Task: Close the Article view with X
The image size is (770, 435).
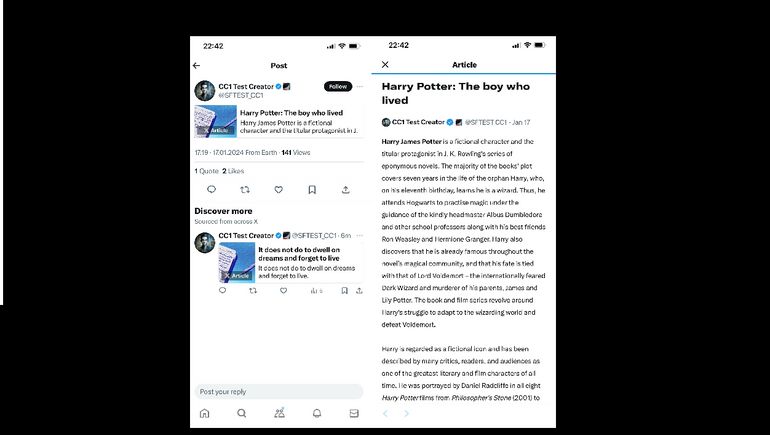Action: coord(385,64)
